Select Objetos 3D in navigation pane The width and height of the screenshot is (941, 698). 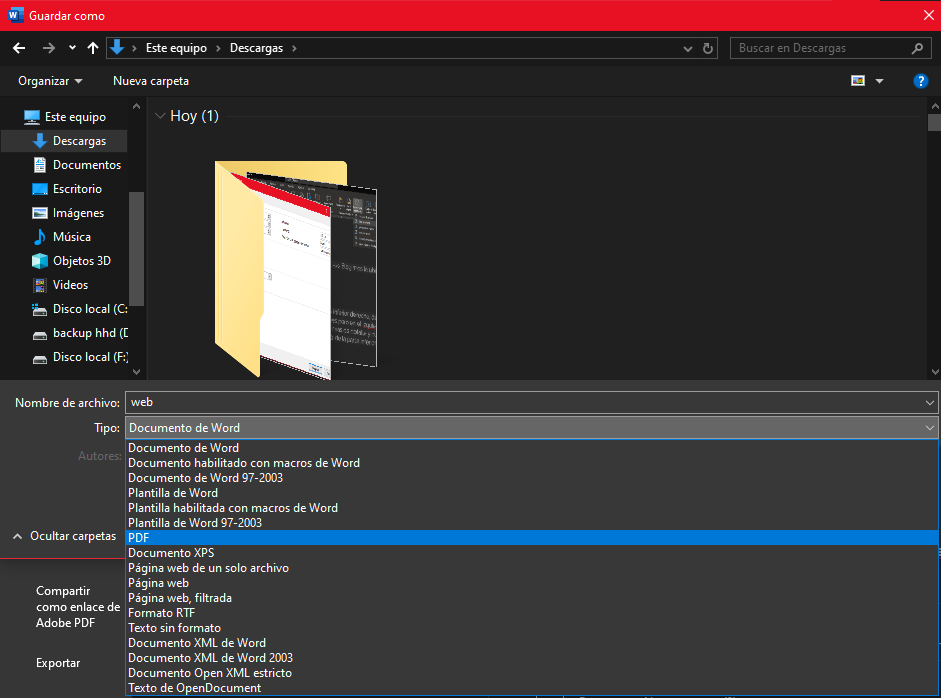81,261
